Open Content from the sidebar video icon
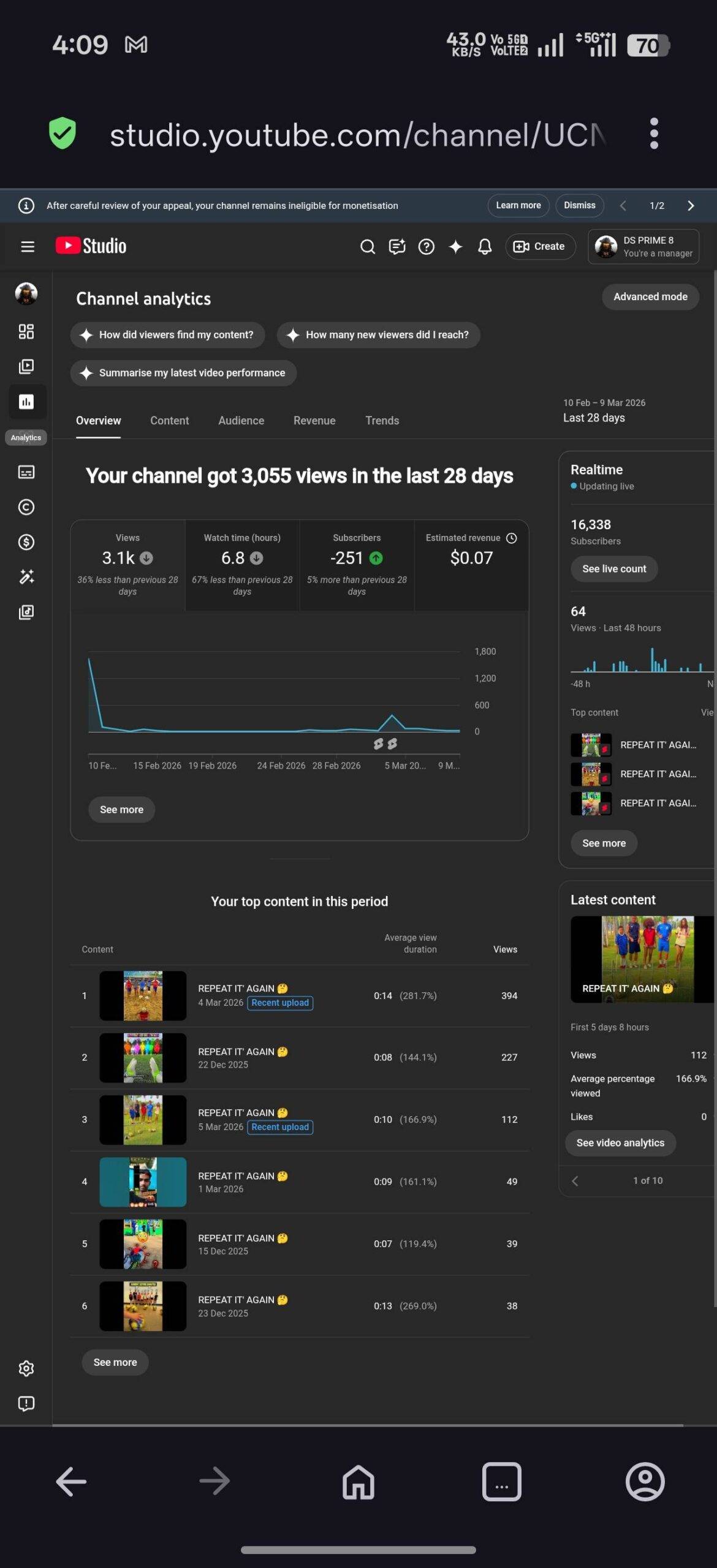This screenshot has width=717, height=1568. (x=26, y=366)
